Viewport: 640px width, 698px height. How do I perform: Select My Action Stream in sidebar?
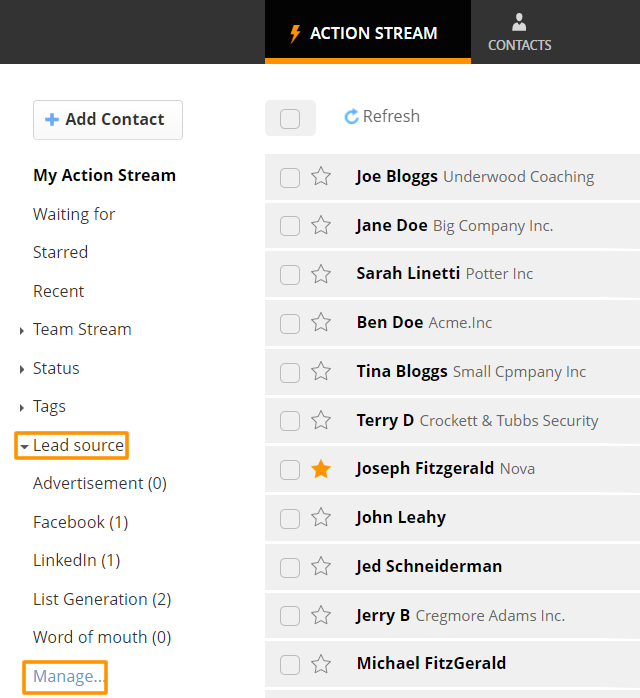104,175
